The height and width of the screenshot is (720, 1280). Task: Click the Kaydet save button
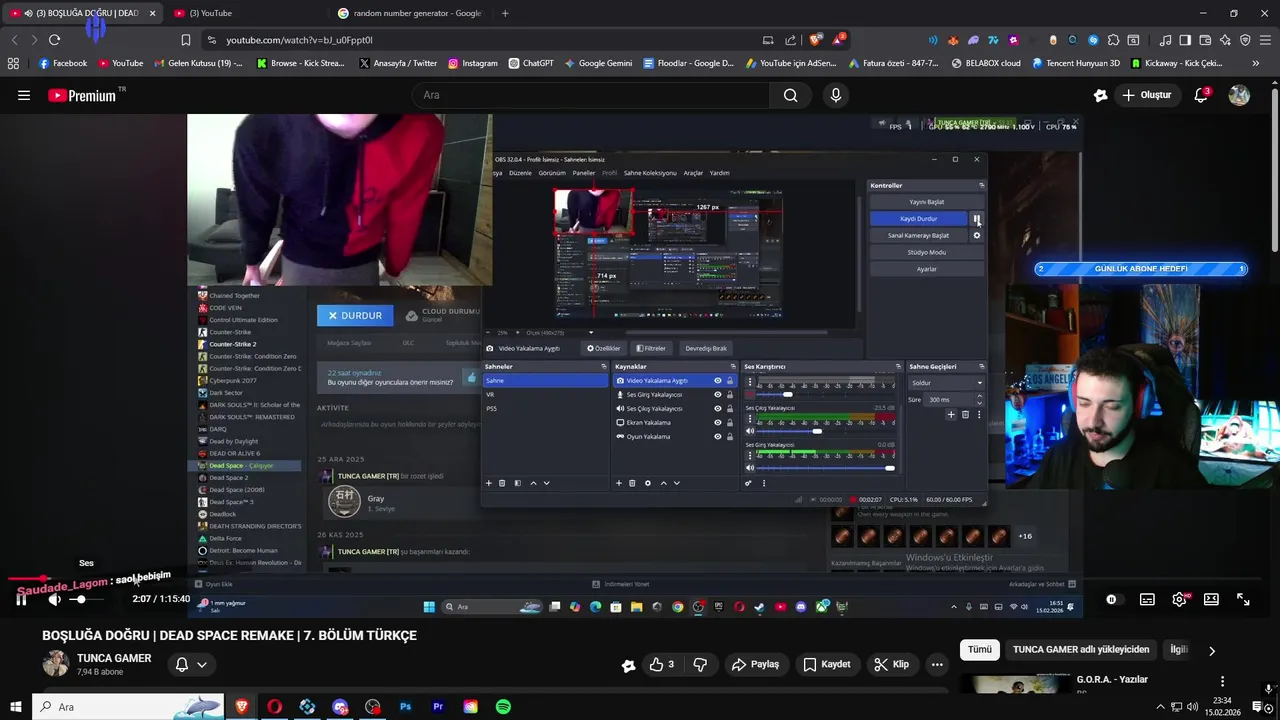coord(826,664)
